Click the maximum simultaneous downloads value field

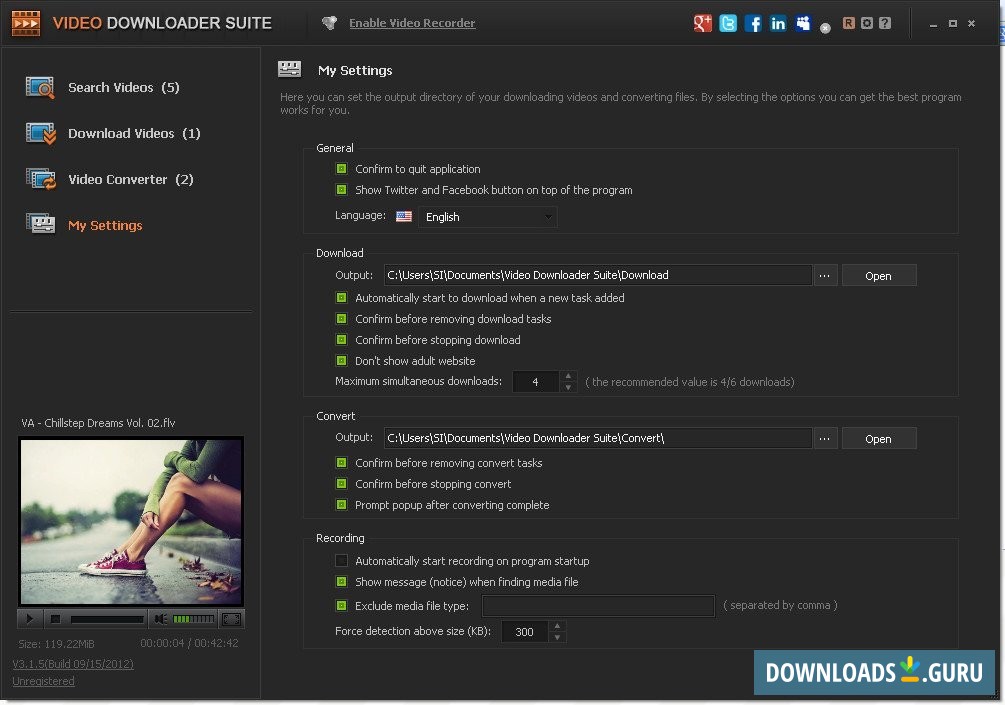click(x=536, y=382)
